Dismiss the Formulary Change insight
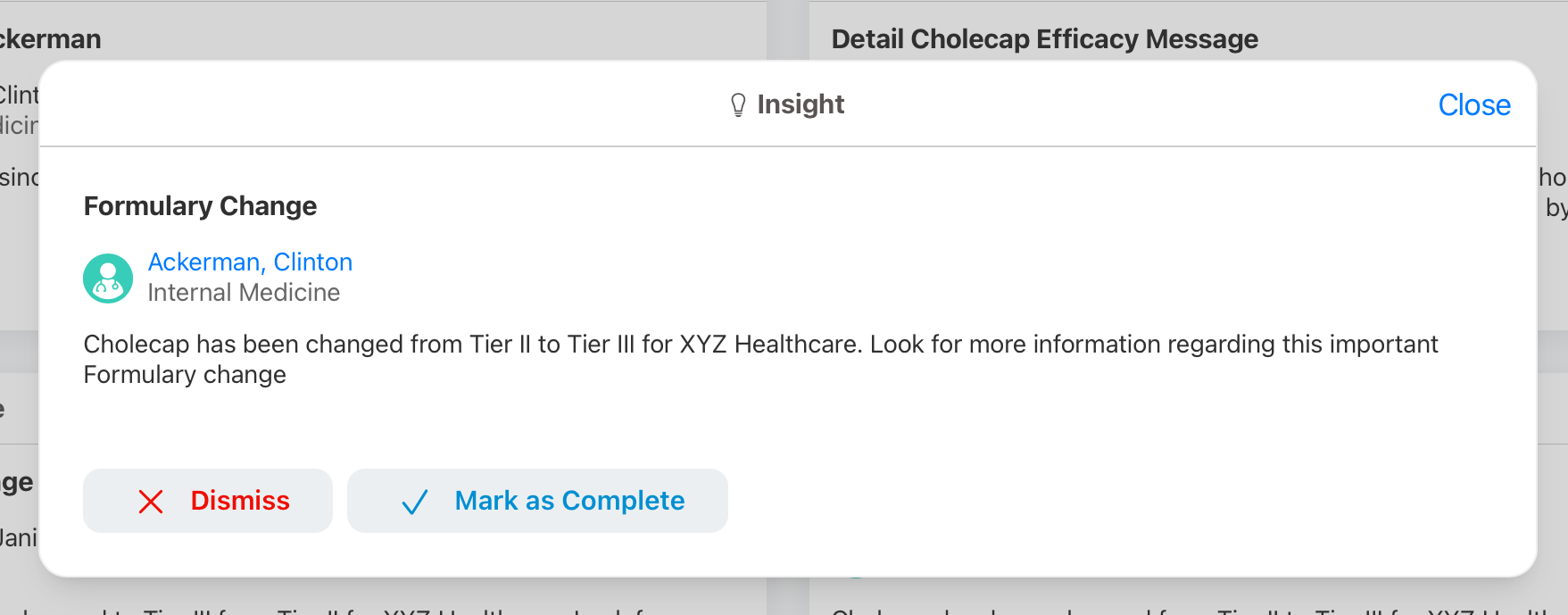Viewport: 1568px width, 615px height. pos(208,501)
